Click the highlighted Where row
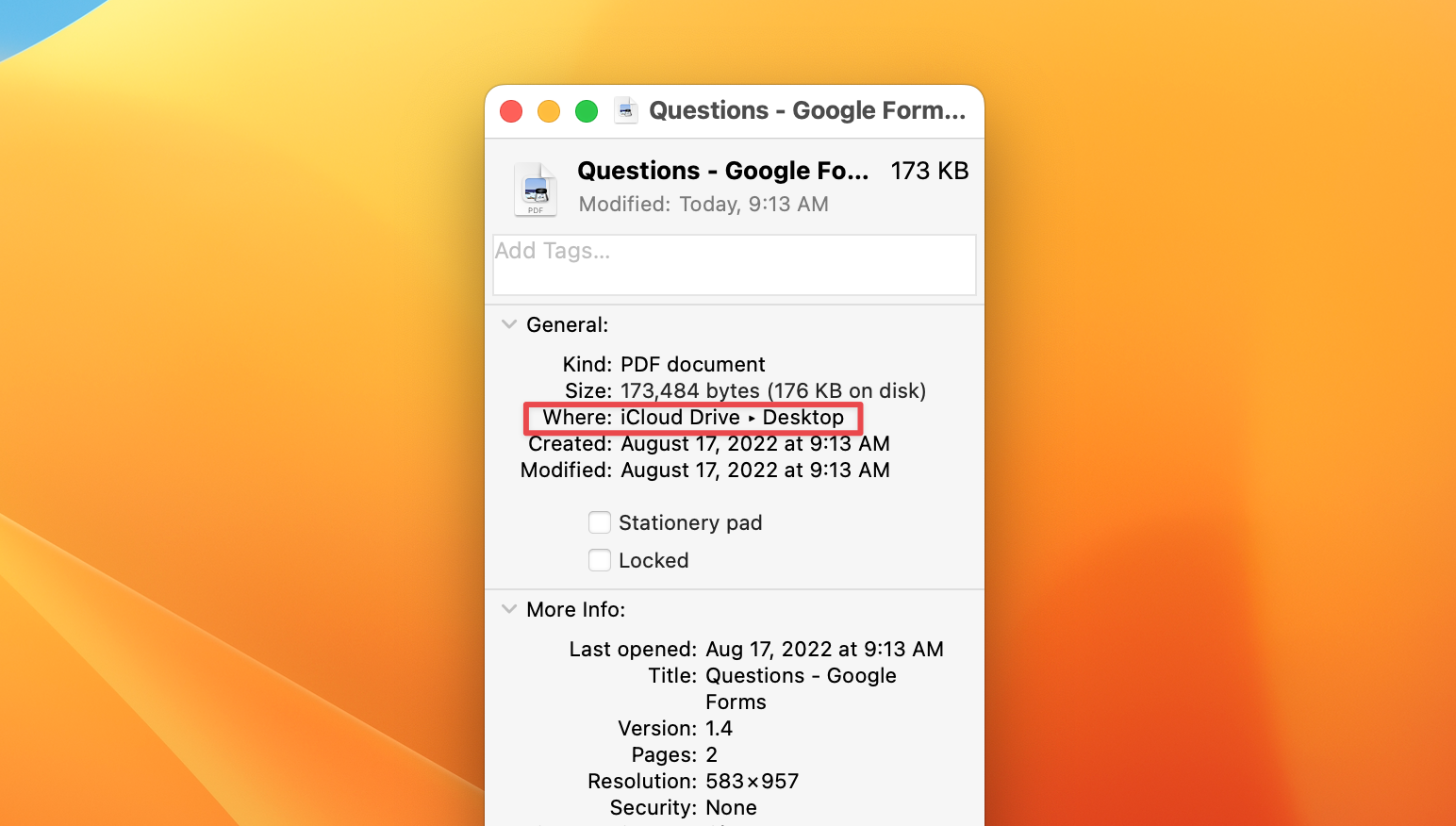Screen dimensions: 1456x826 [x=693, y=417]
